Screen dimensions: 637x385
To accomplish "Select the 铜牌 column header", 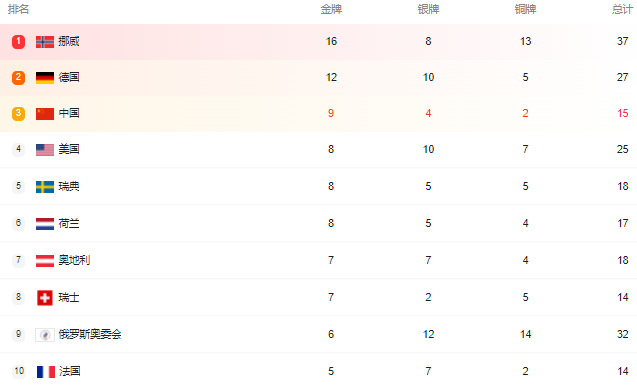I will pos(525,9).
